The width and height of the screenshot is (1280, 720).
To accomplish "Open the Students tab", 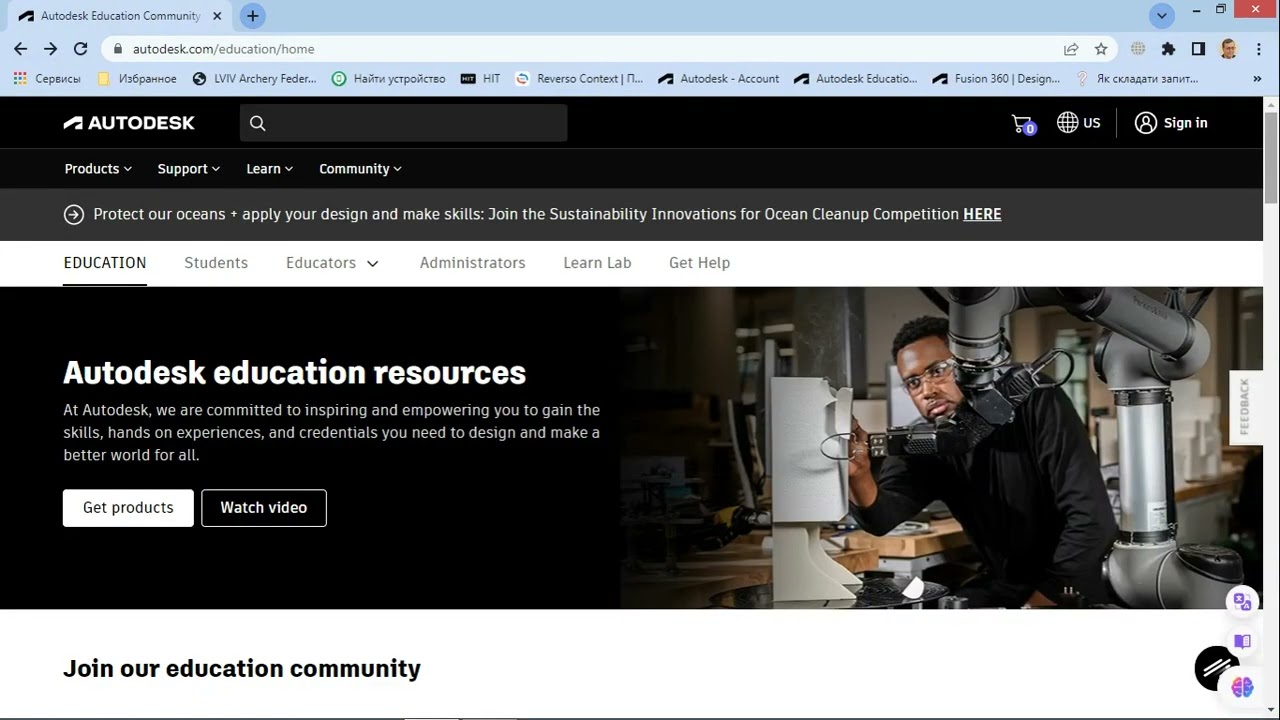I will click(x=216, y=263).
